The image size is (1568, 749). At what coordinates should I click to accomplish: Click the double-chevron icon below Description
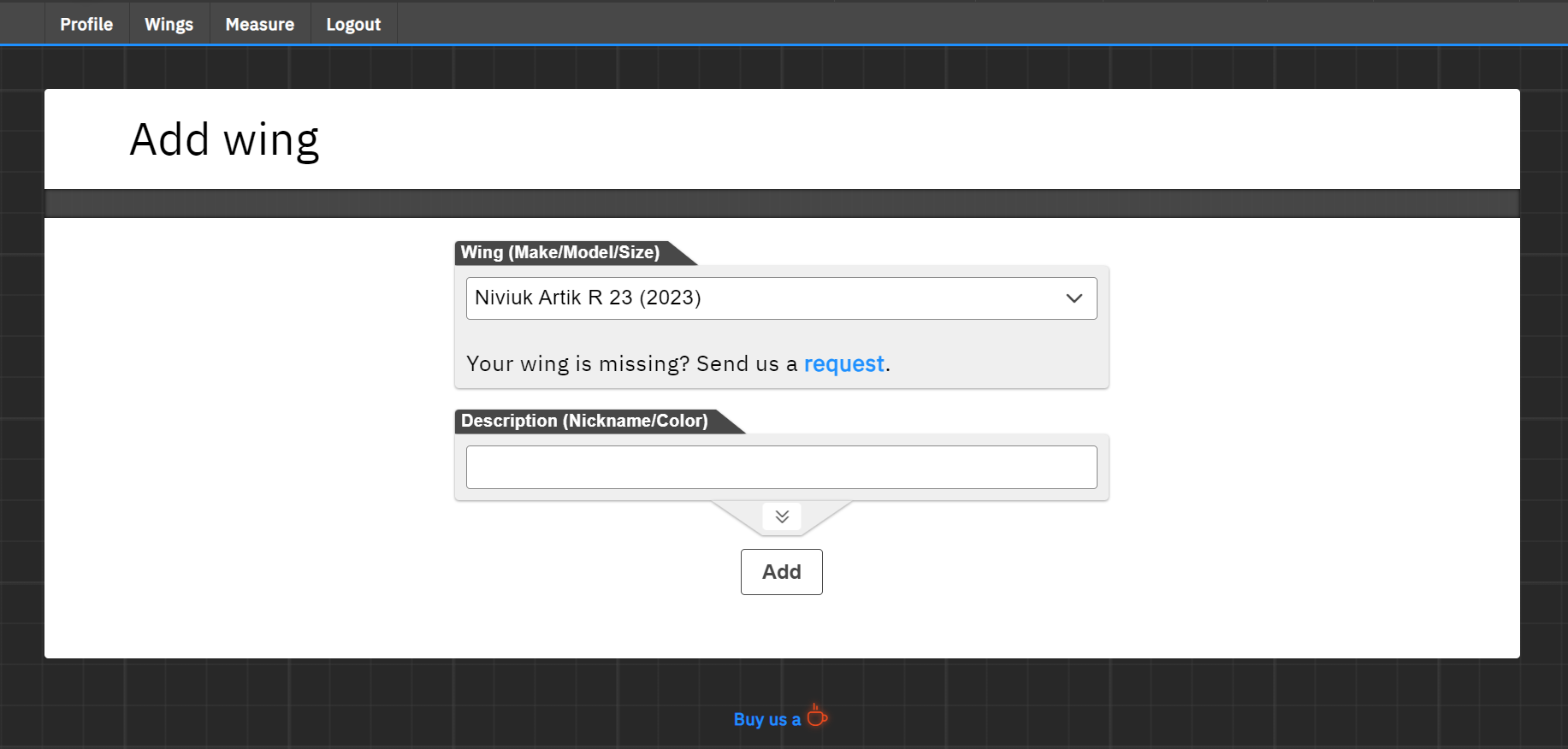tap(782, 516)
